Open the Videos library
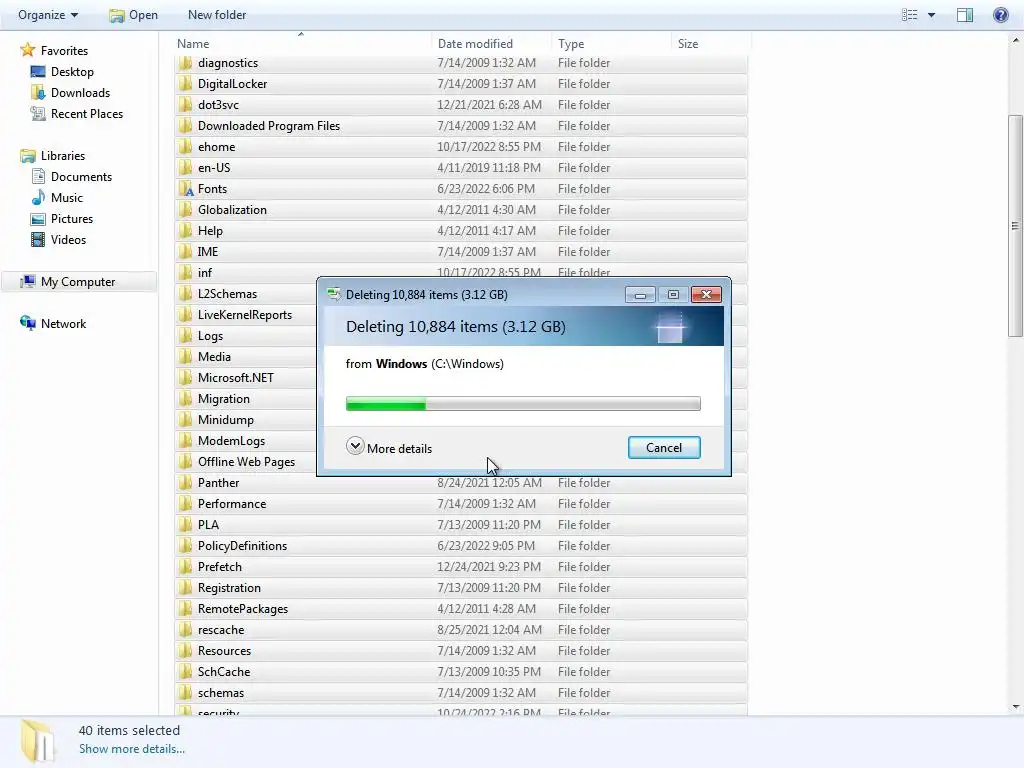The image size is (1024, 768). pyautogui.click(x=68, y=240)
